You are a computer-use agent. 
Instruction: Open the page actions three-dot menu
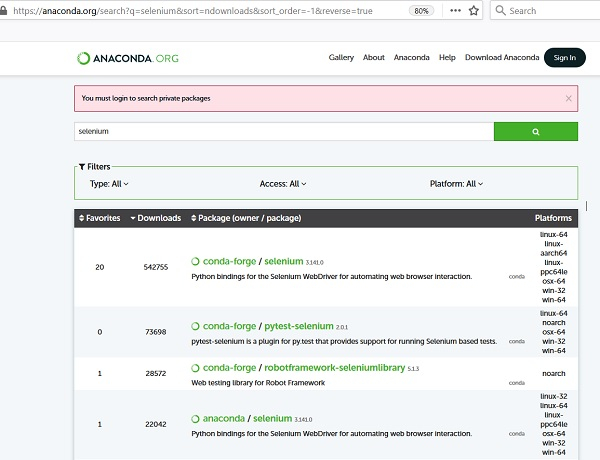(455, 11)
